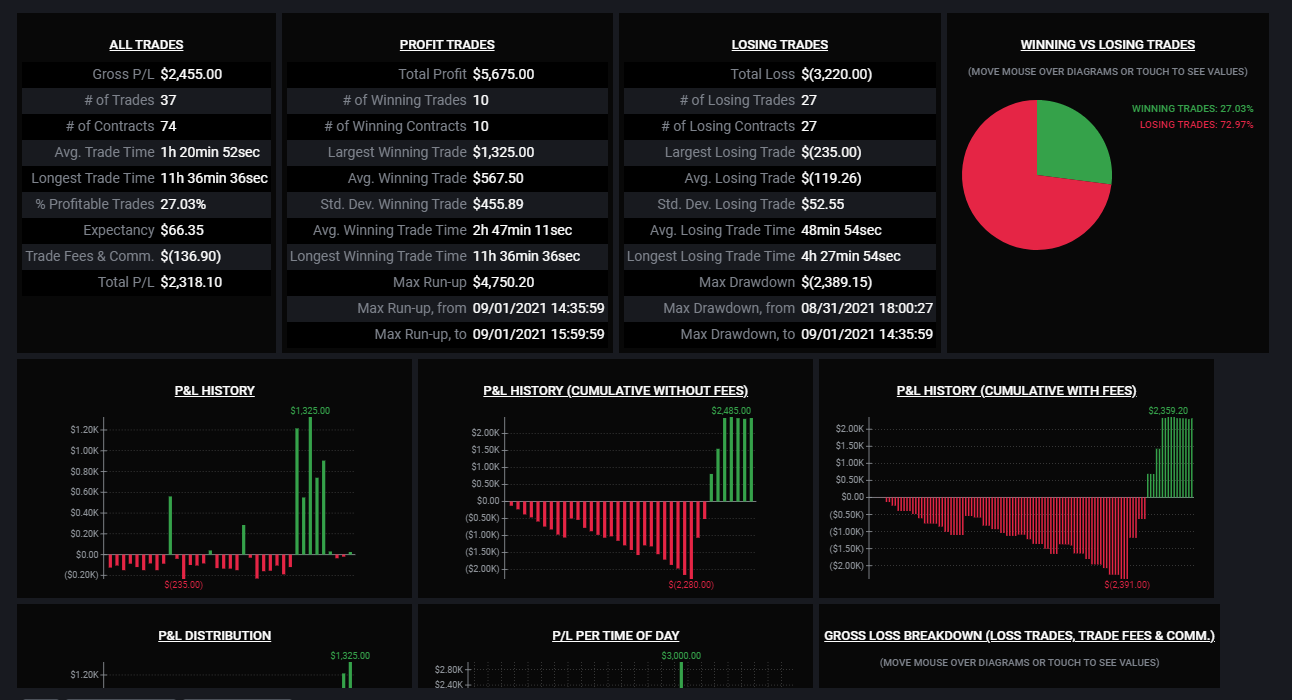Click the P/L PER TIME OF DAY heading
1292x700 pixels.
tap(616, 636)
